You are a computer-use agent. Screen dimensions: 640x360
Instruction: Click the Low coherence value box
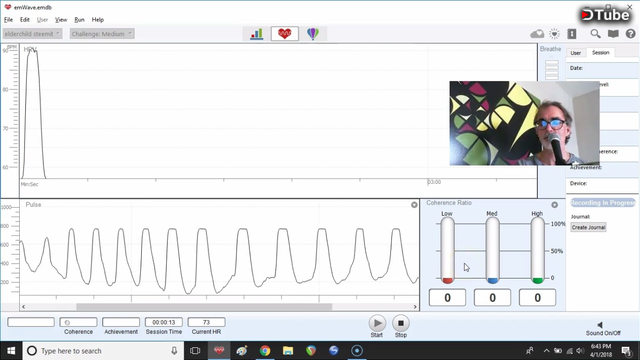tap(447, 298)
